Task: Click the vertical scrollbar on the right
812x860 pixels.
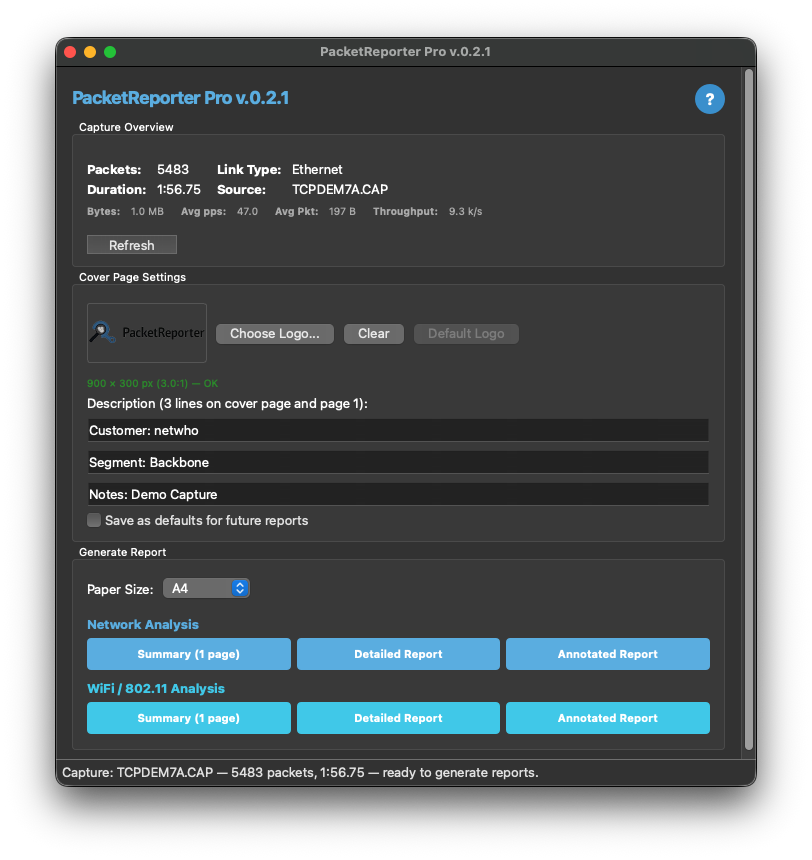Action: pyautogui.click(x=749, y=410)
